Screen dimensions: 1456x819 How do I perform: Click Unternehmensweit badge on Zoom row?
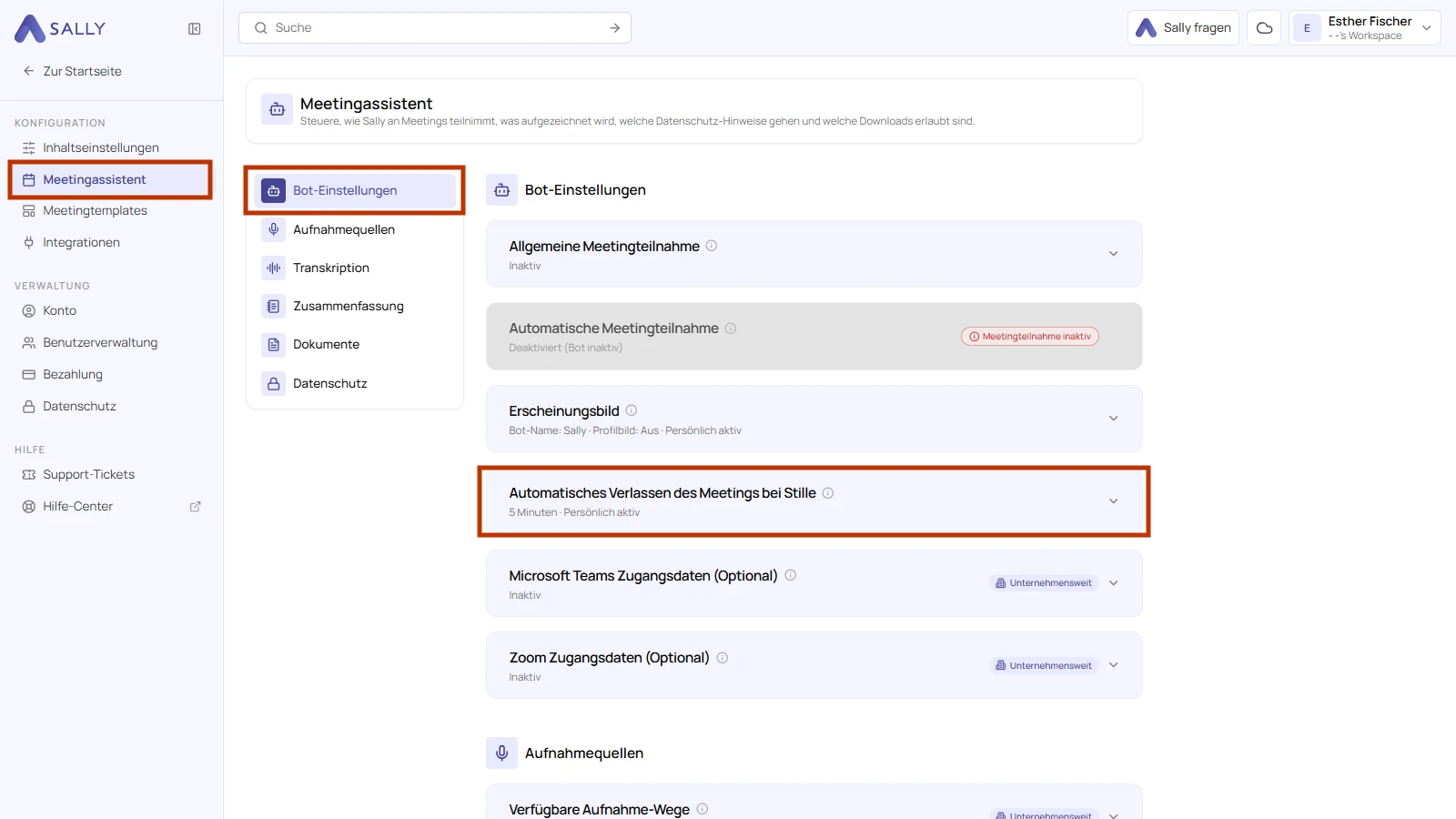point(1044,665)
